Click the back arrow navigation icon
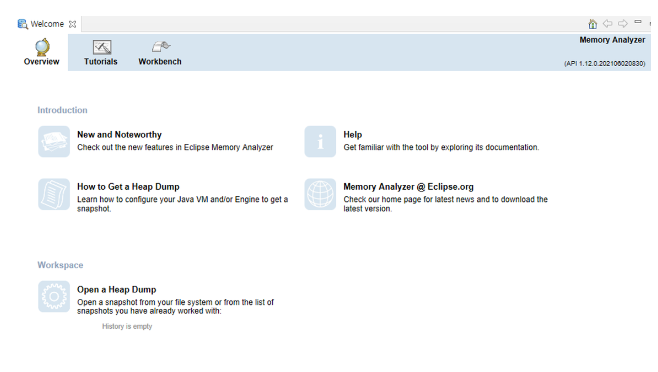 608,24
